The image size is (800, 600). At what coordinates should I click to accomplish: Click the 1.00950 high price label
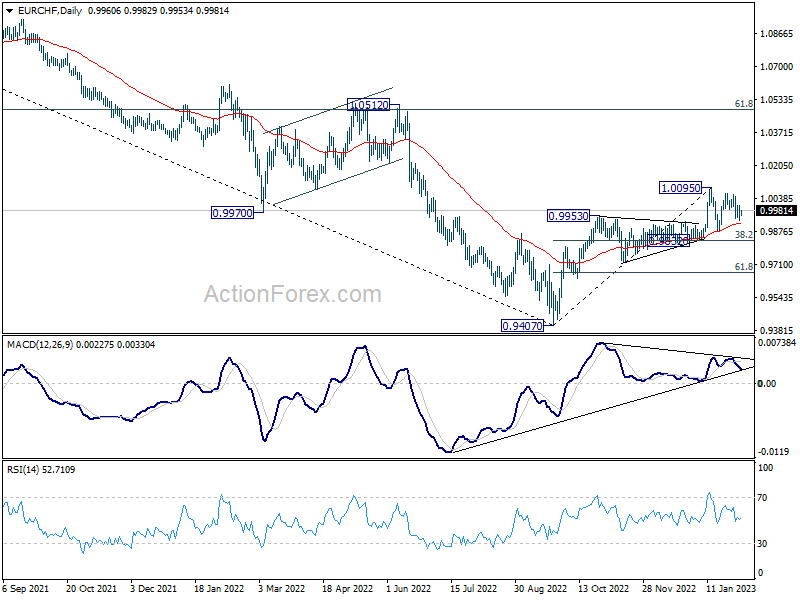(x=681, y=188)
